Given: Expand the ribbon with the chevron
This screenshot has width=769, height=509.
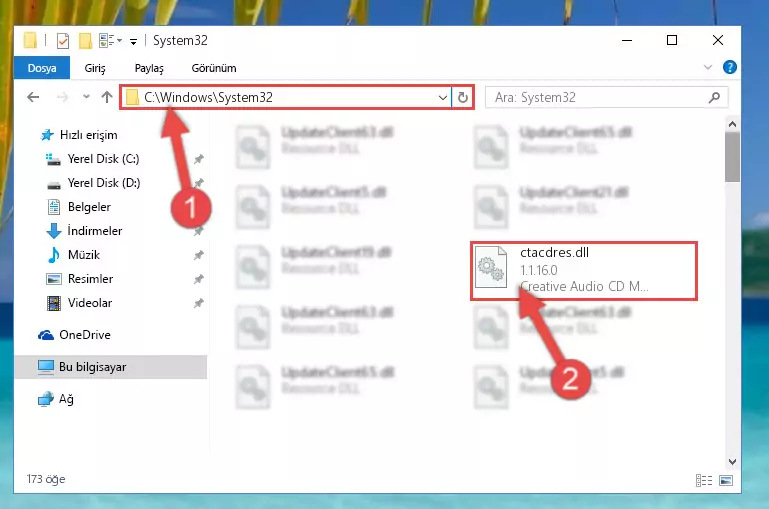Looking at the screenshot, I should tap(707, 67).
